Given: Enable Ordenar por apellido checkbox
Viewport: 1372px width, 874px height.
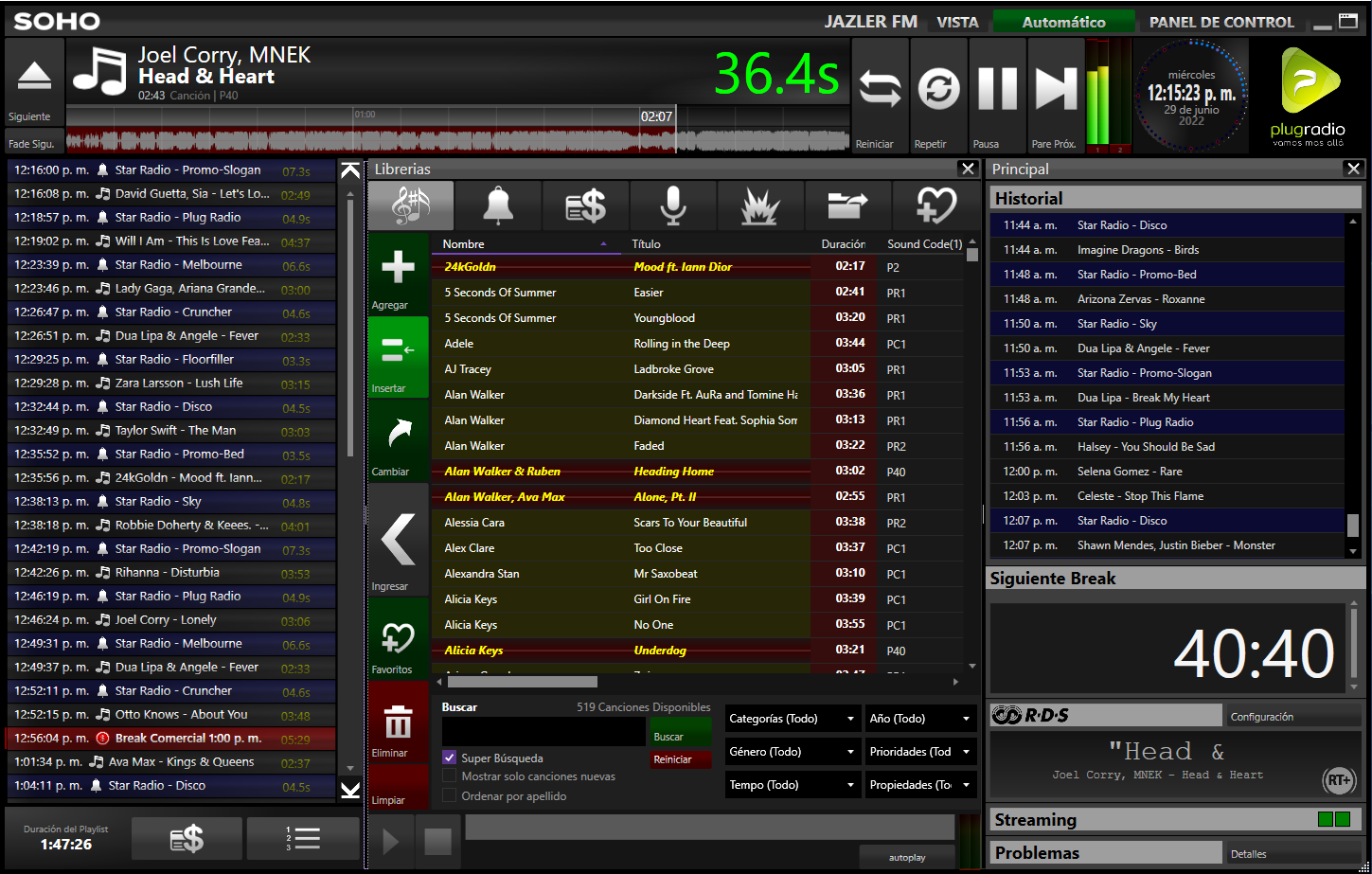Looking at the screenshot, I should click(450, 795).
